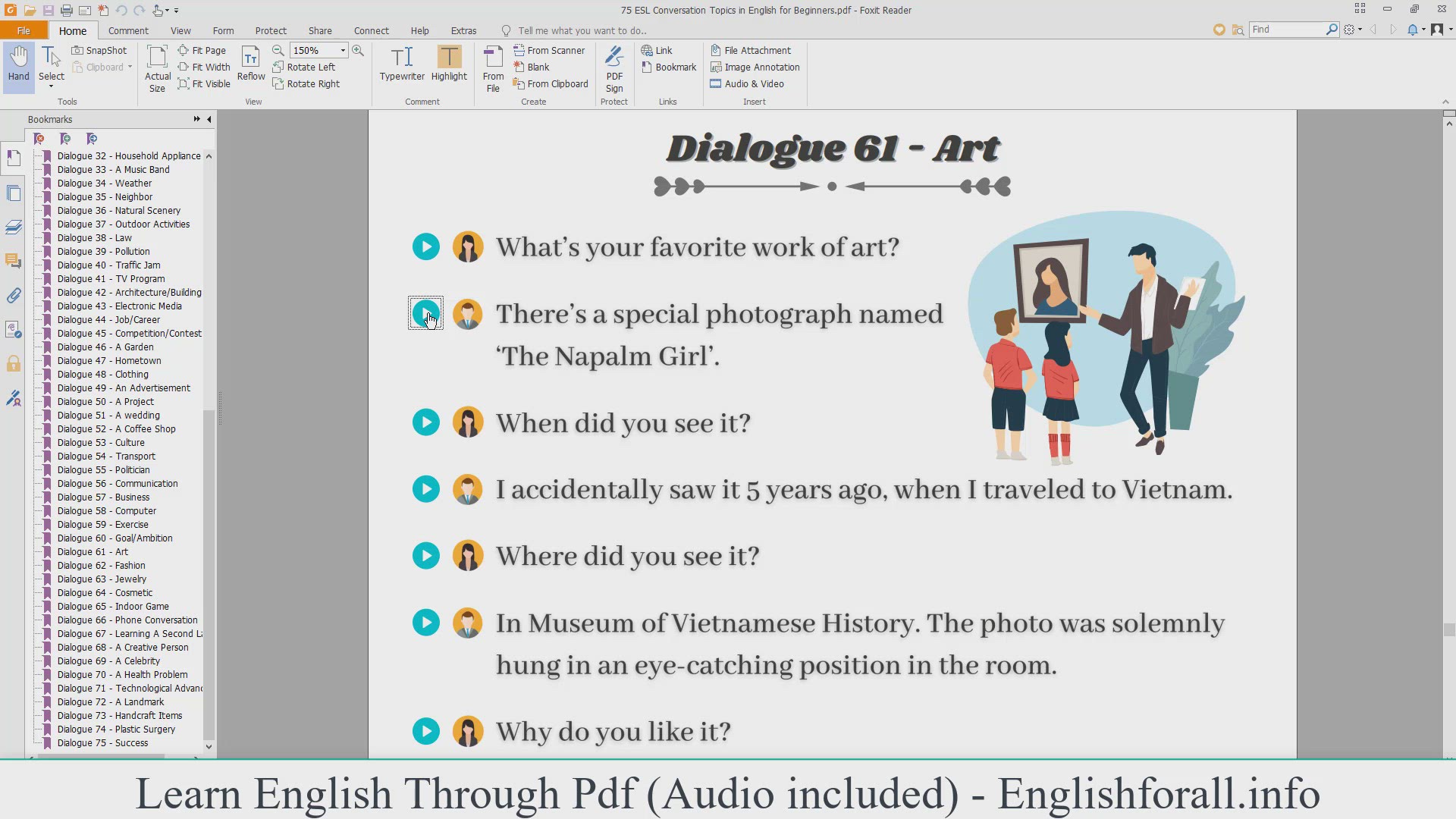Image resolution: width=1456 pixels, height=819 pixels.
Task: Click the Reflow tool
Action: pos(251,64)
